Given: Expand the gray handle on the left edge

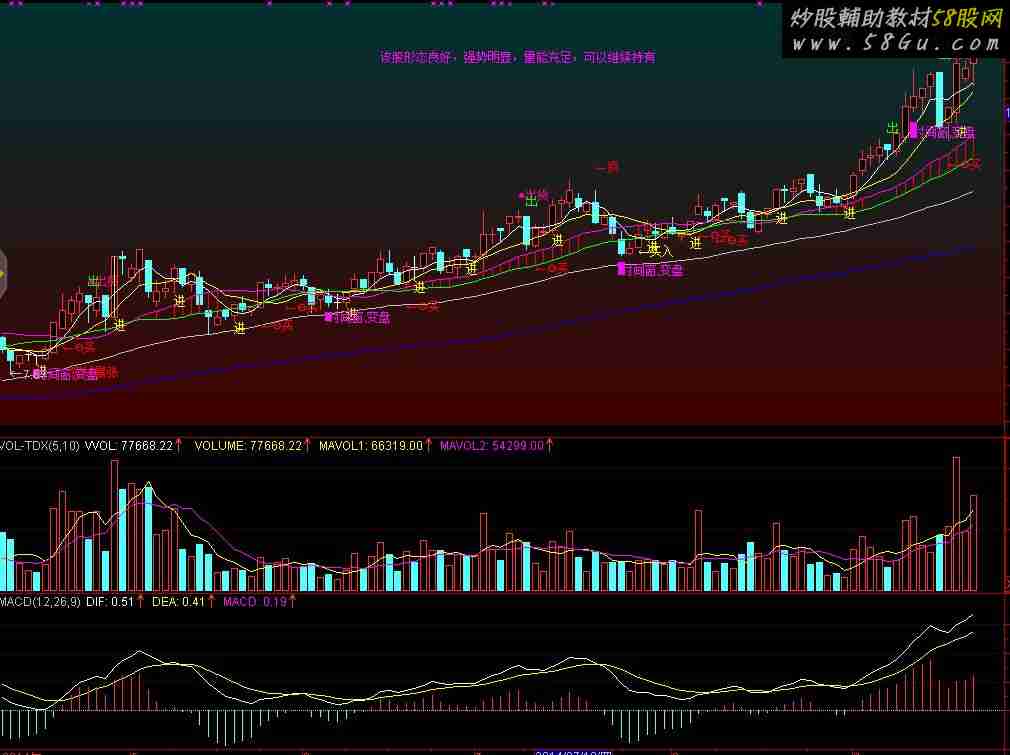Looking at the screenshot, I should [3, 275].
